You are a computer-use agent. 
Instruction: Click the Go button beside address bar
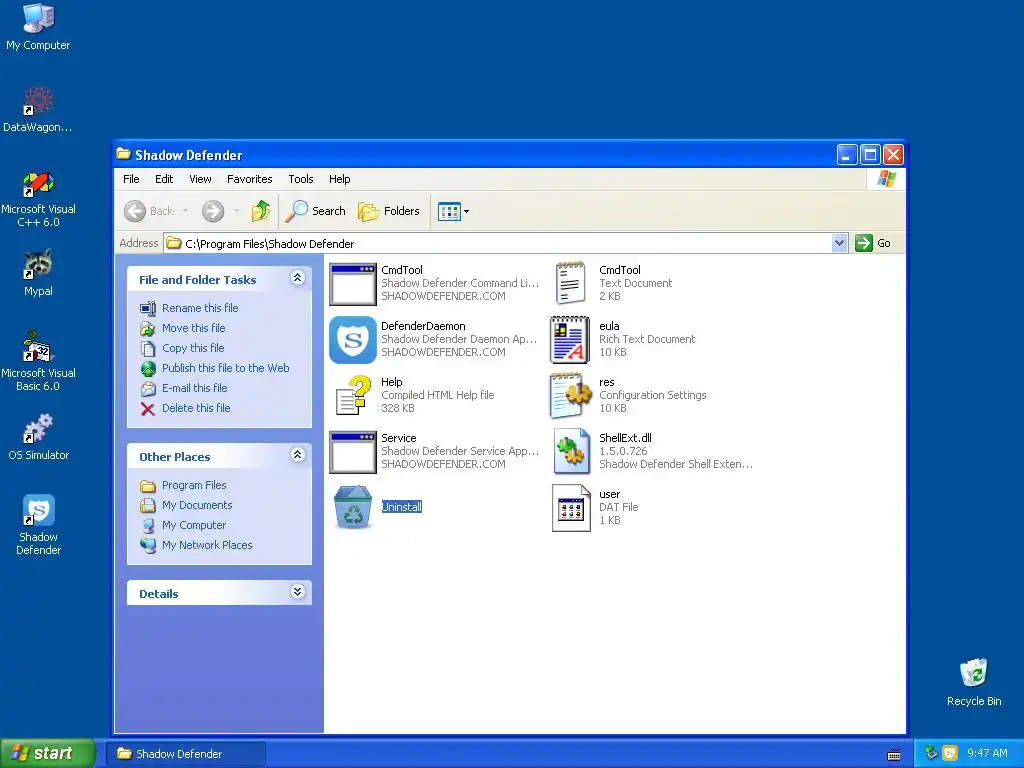[x=873, y=243]
